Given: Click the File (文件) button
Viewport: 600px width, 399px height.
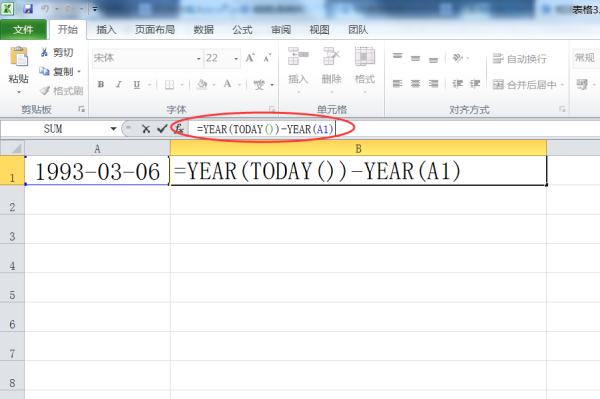Looking at the screenshot, I should pyautogui.click(x=23, y=29).
